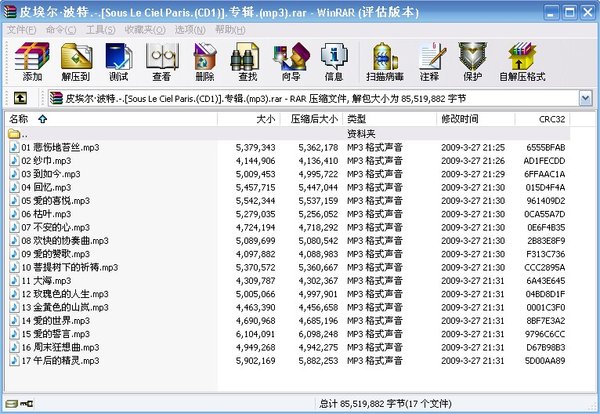Image resolution: width=600 pixels, height=414 pixels.
Task: Click packed size value 5,362,178
Action: coord(318,147)
